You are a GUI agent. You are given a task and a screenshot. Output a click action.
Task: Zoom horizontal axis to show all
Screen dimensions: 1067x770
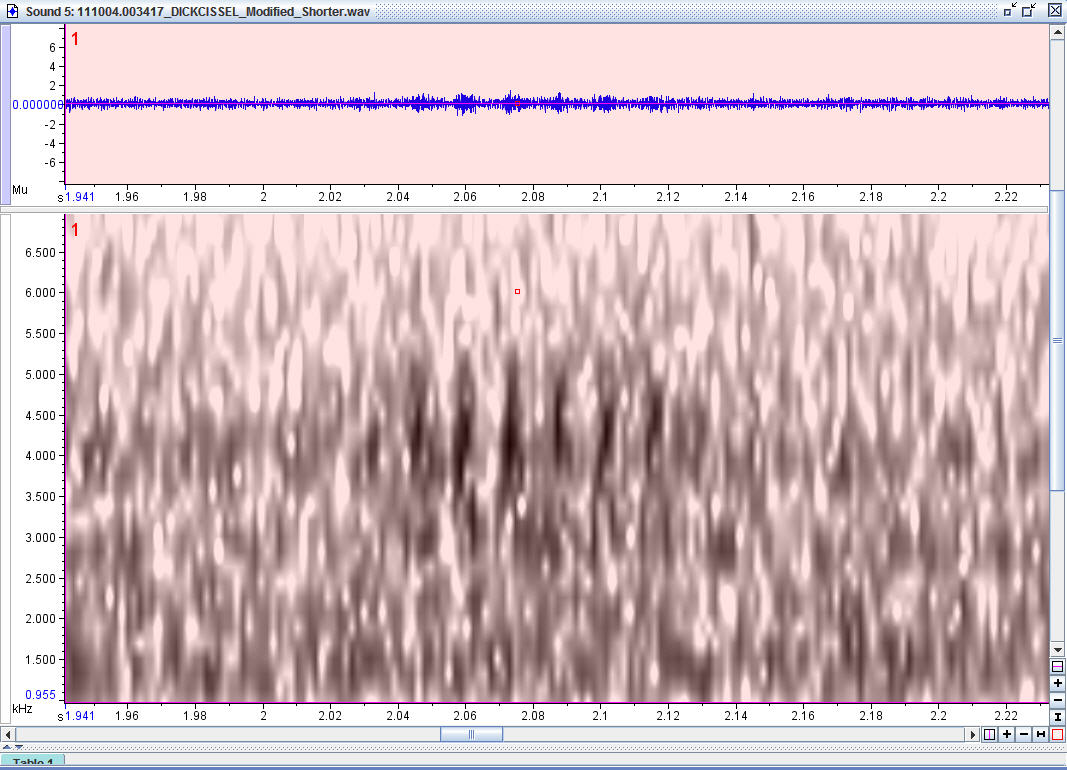(1041, 734)
